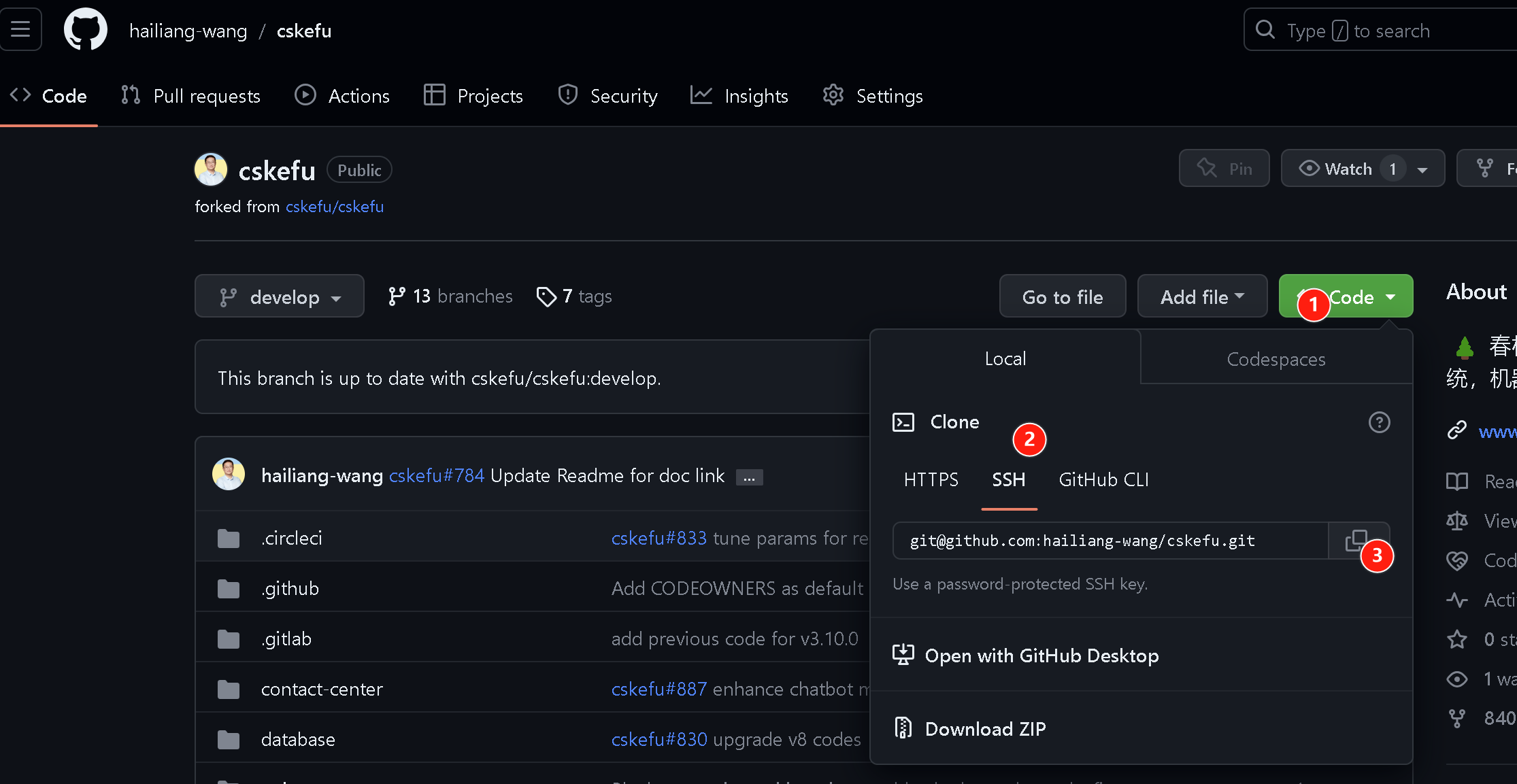
Task: Click 'Add CODEOWNERS as default' commit message
Action: click(737, 588)
